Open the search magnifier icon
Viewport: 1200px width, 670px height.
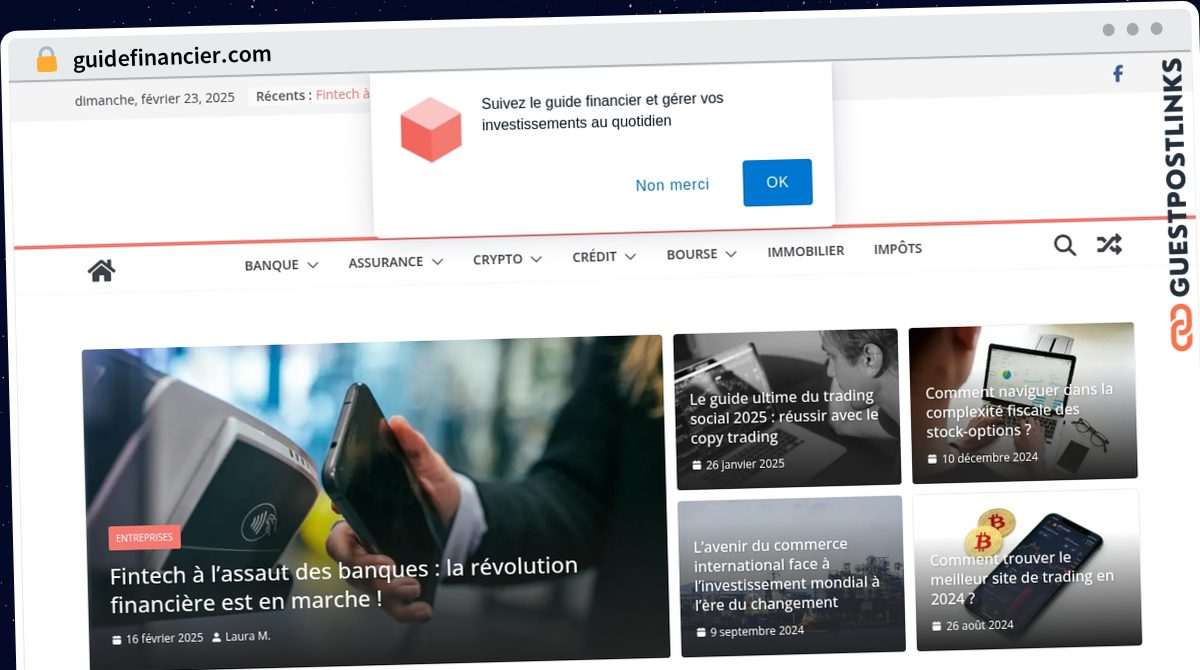1065,245
